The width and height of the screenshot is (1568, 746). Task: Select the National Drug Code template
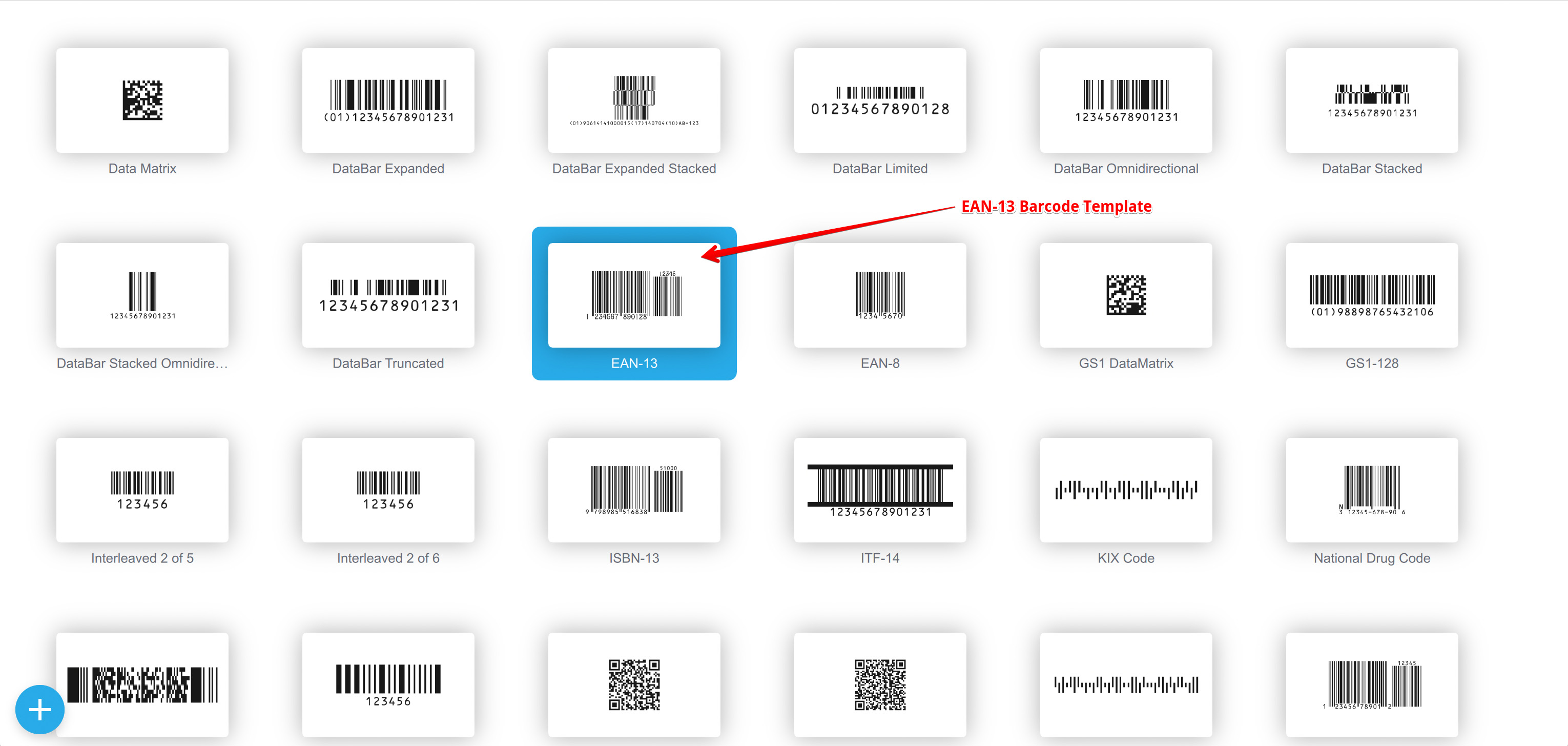1371,490
